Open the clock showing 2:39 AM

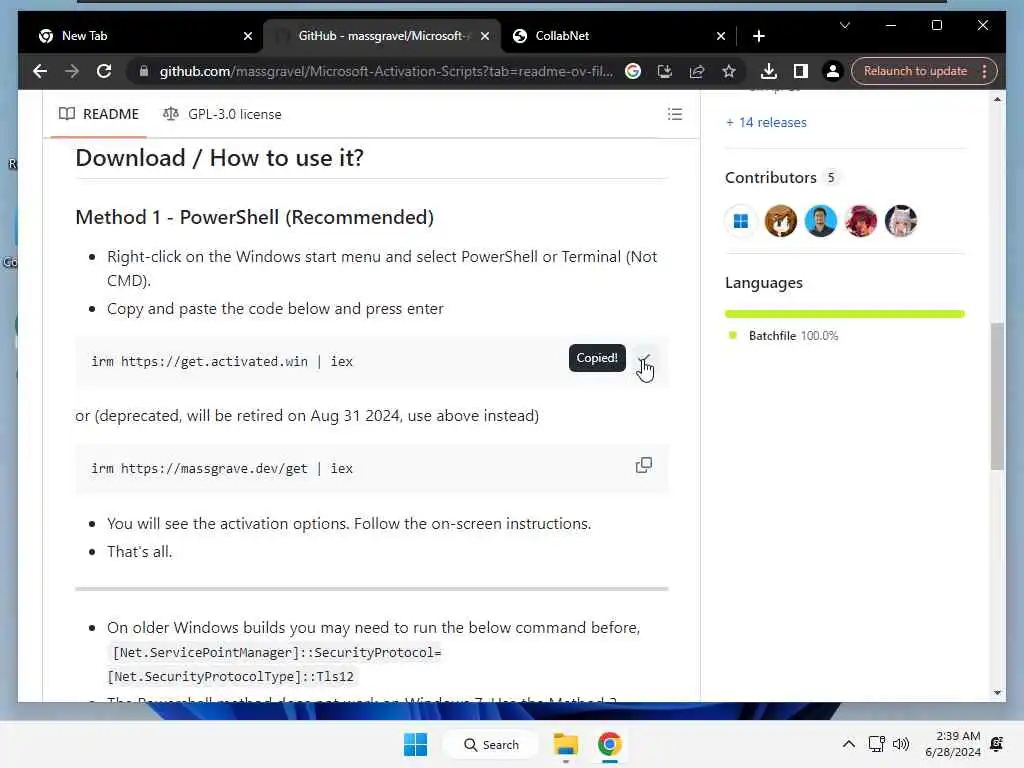(952, 744)
